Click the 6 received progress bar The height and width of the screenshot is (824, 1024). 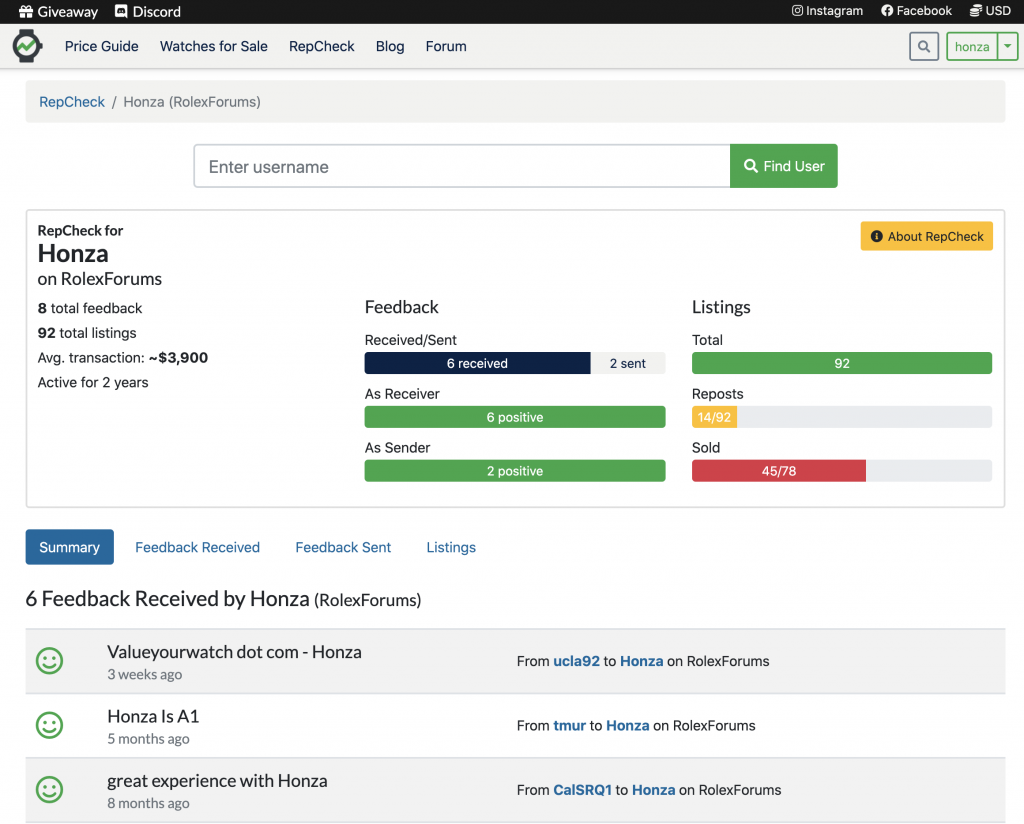coord(477,363)
